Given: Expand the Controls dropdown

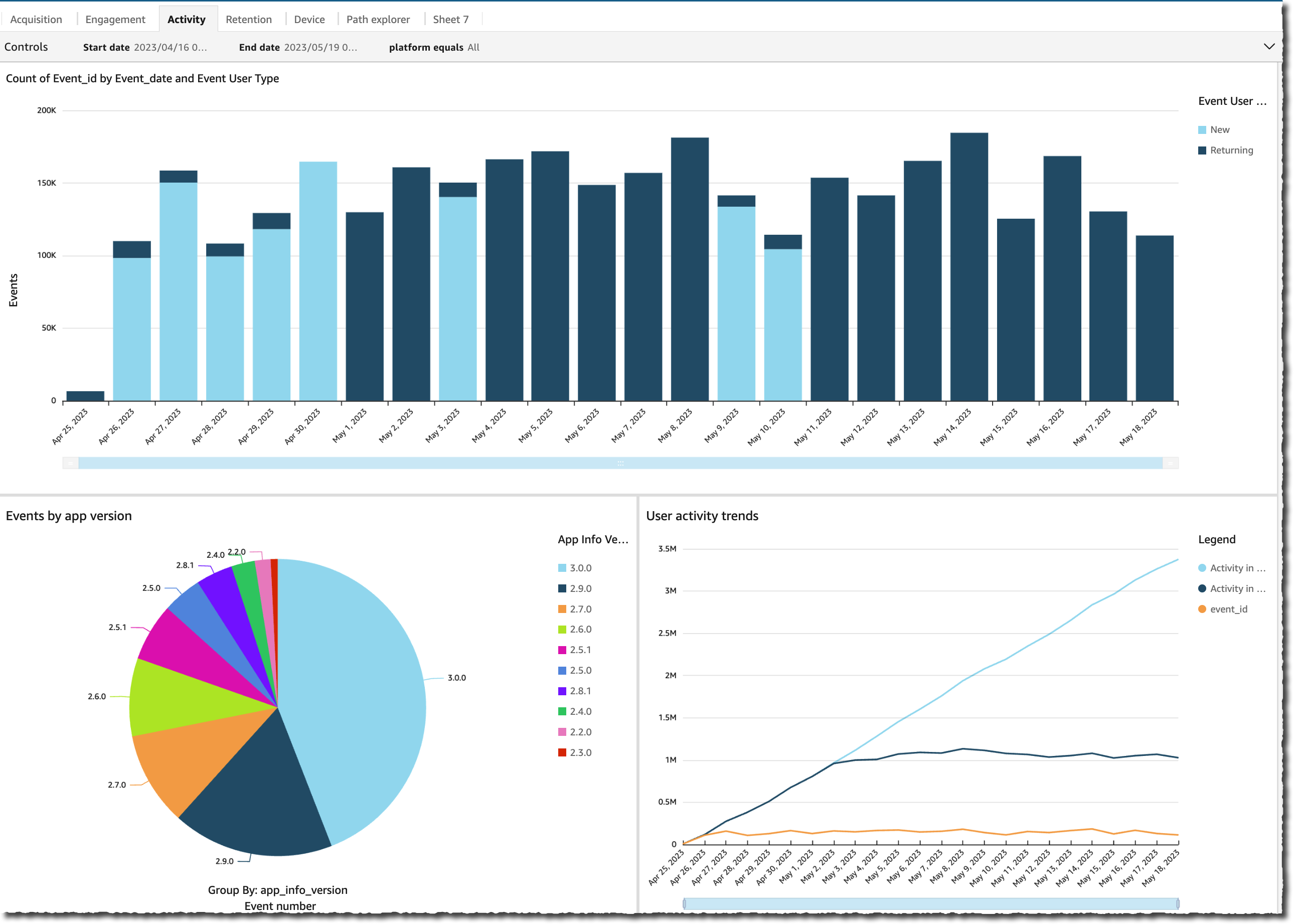Looking at the screenshot, I should tap(1270, 47).
